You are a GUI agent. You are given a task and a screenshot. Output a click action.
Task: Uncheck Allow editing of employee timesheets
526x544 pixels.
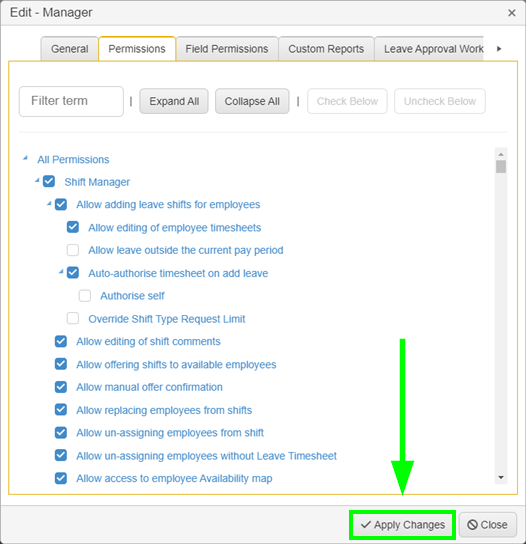pos(73,227)
